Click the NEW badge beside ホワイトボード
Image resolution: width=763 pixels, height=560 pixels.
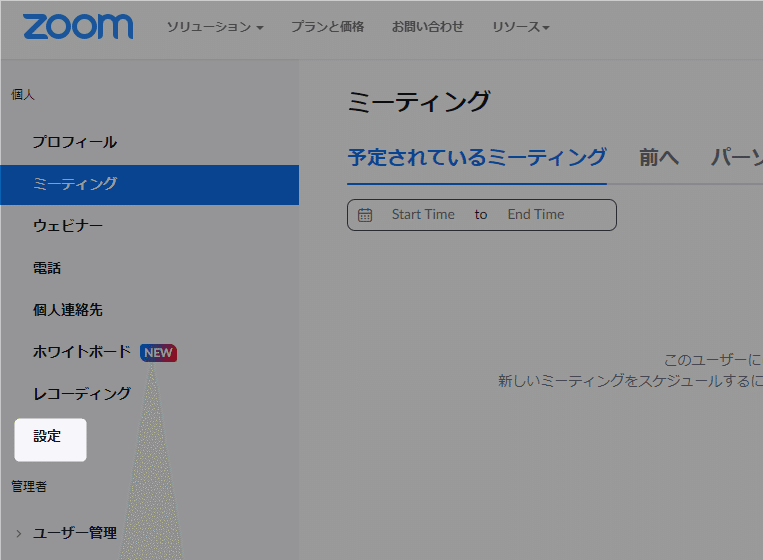(x=158, y=353)
